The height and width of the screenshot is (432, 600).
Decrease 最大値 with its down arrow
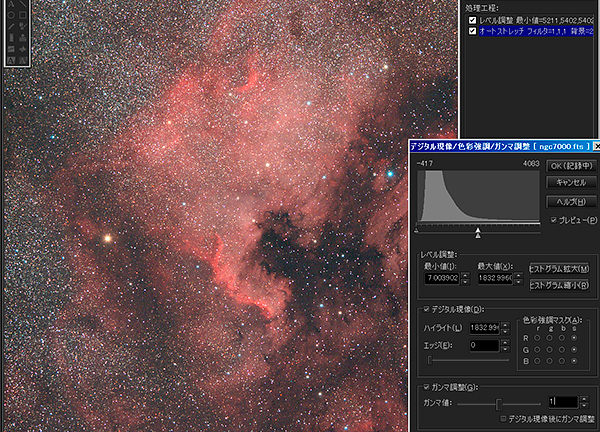518,282
